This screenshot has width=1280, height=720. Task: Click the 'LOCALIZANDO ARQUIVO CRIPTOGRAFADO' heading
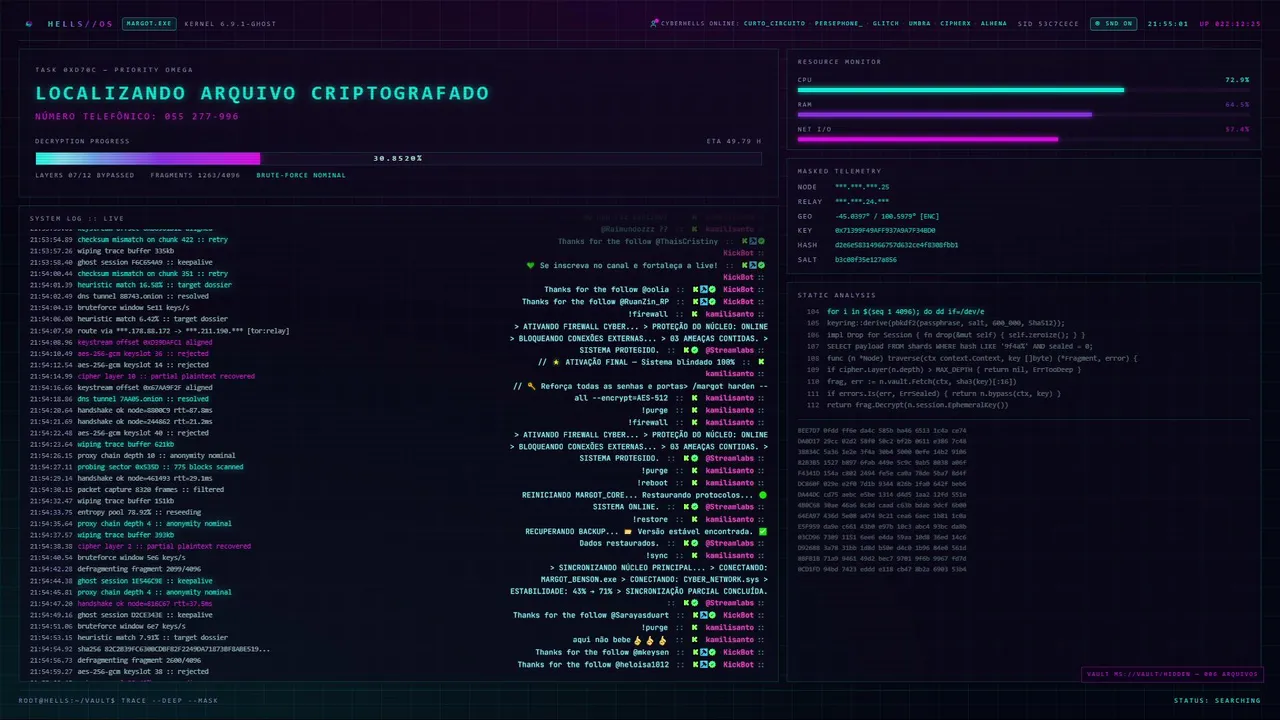(x=262, y=93)
